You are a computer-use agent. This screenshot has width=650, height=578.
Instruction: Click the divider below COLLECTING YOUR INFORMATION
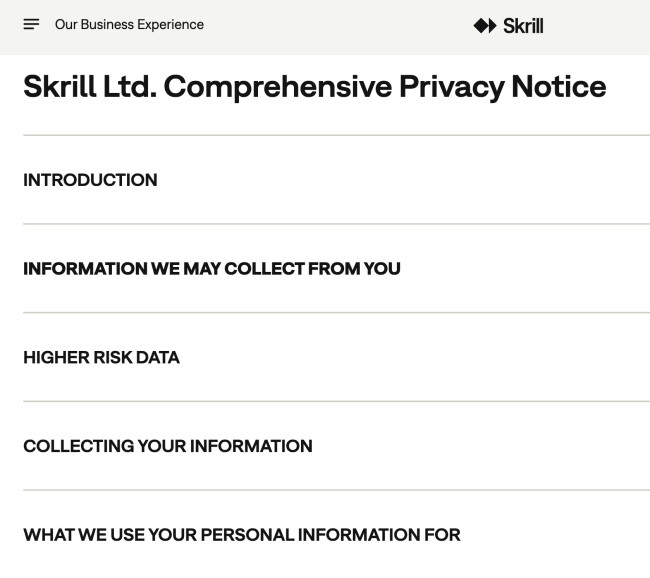(x=336, y=490)
